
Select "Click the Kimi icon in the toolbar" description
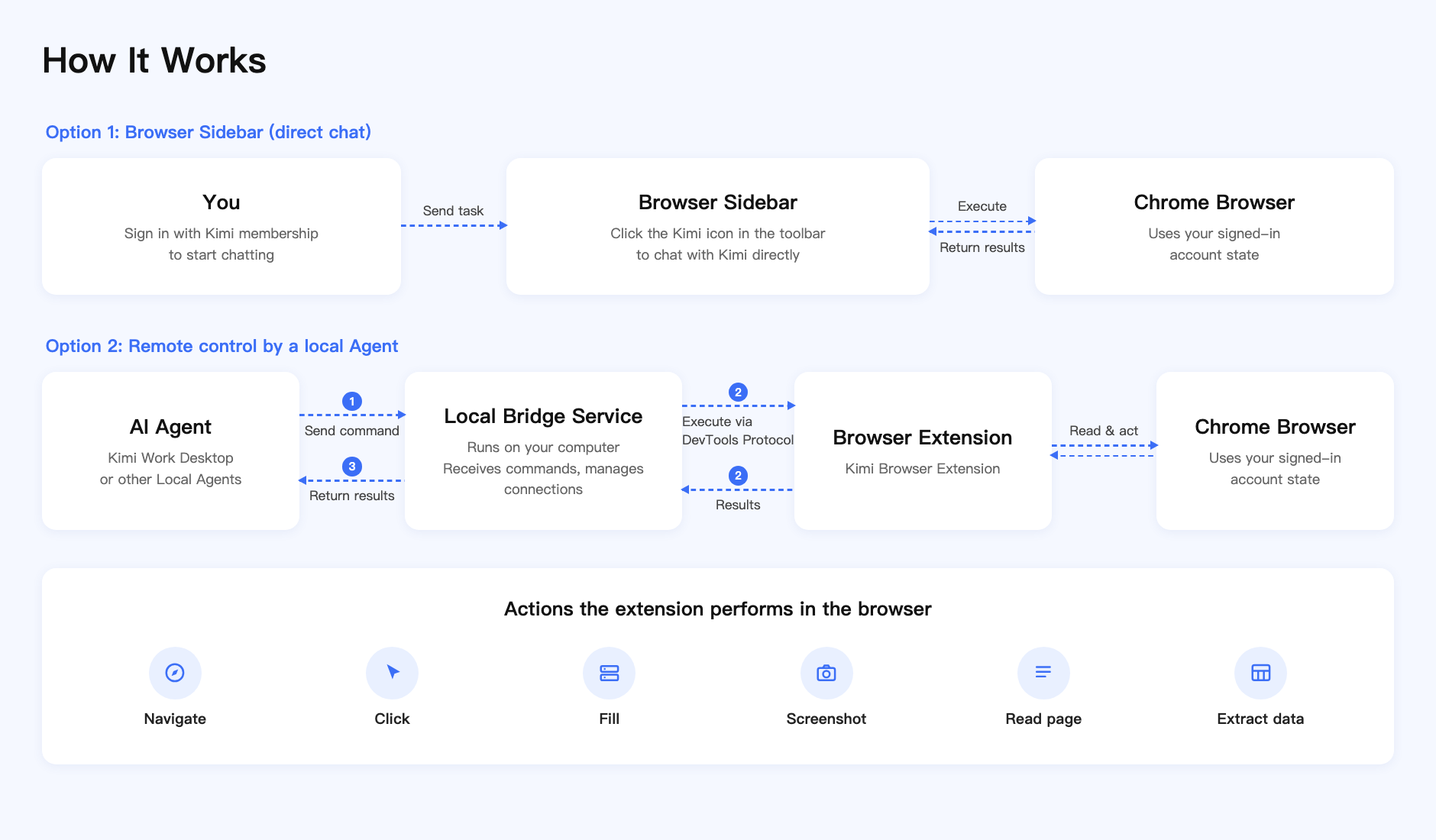tap(718, 234)
